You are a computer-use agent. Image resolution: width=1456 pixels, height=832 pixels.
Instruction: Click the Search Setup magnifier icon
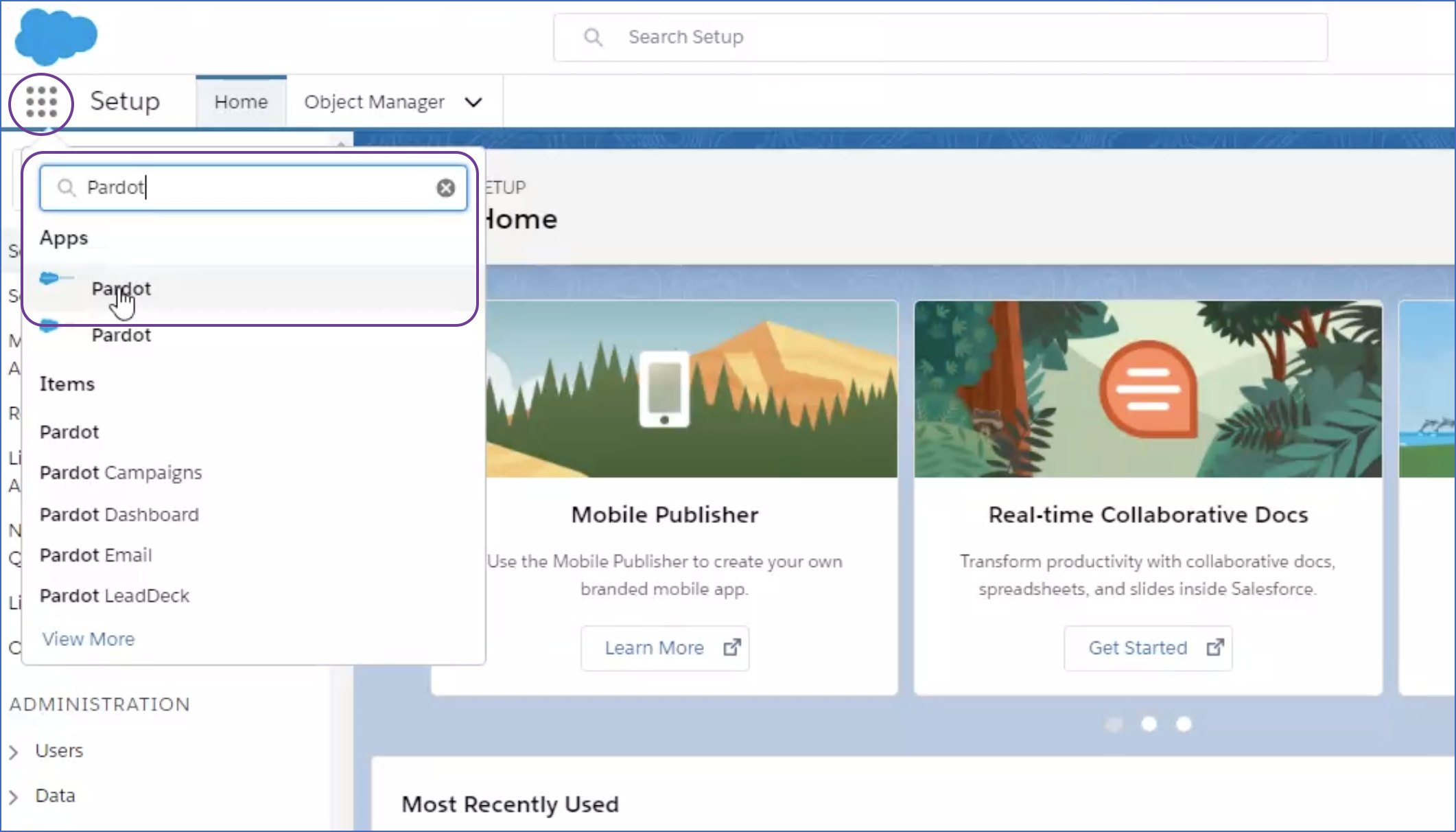[x=594, y=37]
